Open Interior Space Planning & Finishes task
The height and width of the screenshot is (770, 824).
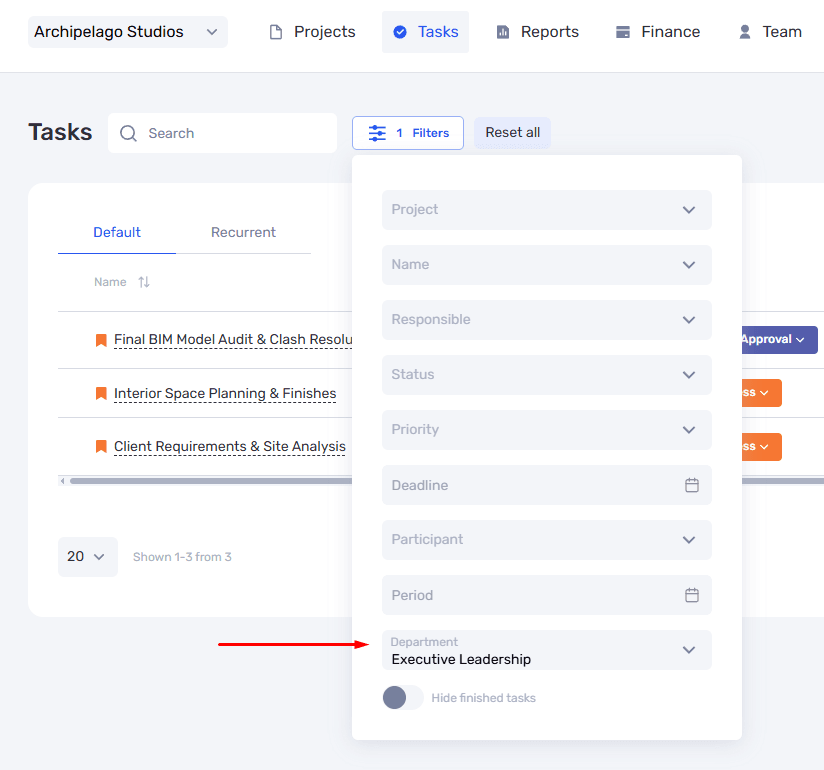(x=225, y=394)
